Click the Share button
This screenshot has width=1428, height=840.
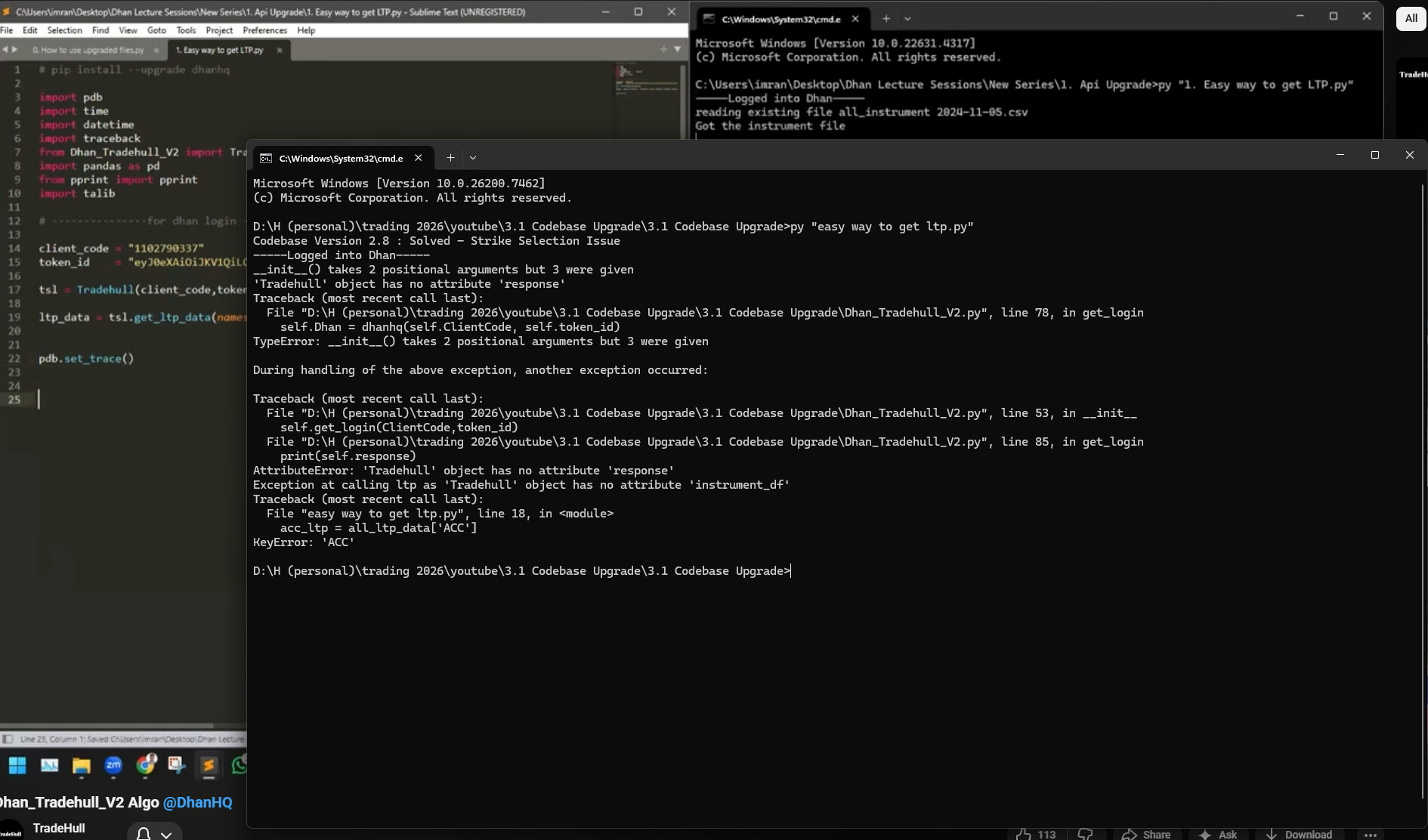(1146, 834)
